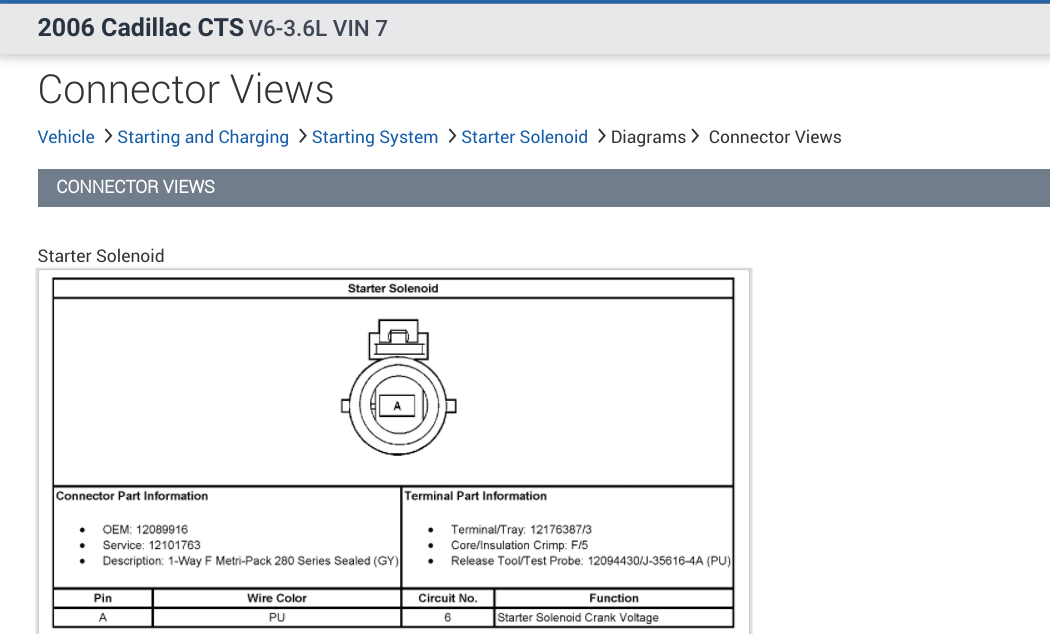The image size is (1050, 634).
Task: Click the Pin column header
Action: [x=103, y=598]
